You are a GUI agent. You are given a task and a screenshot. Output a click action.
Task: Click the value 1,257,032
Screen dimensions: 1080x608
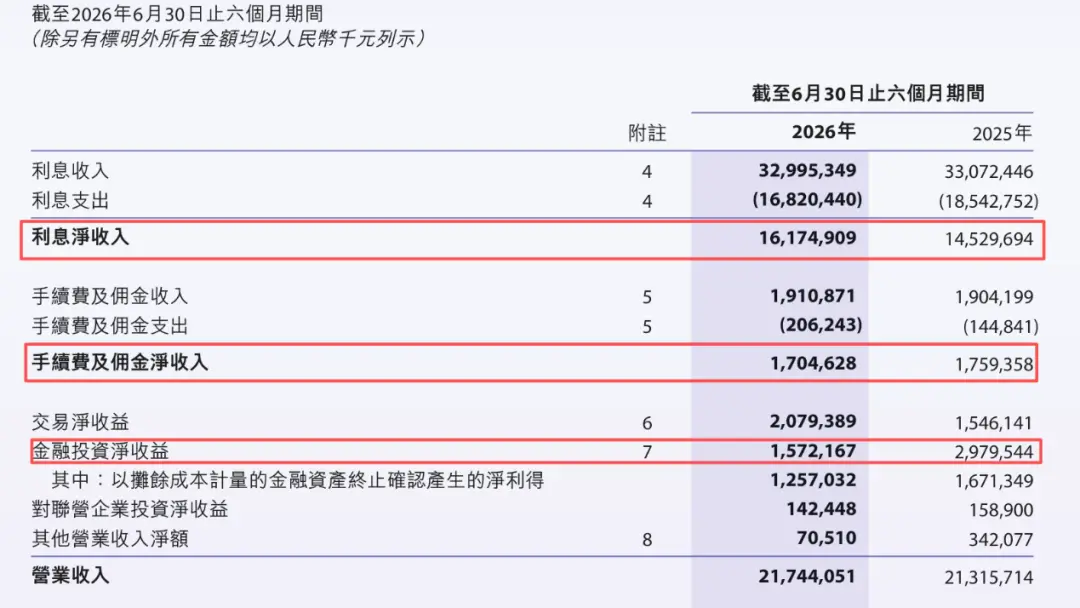(813, 479)
